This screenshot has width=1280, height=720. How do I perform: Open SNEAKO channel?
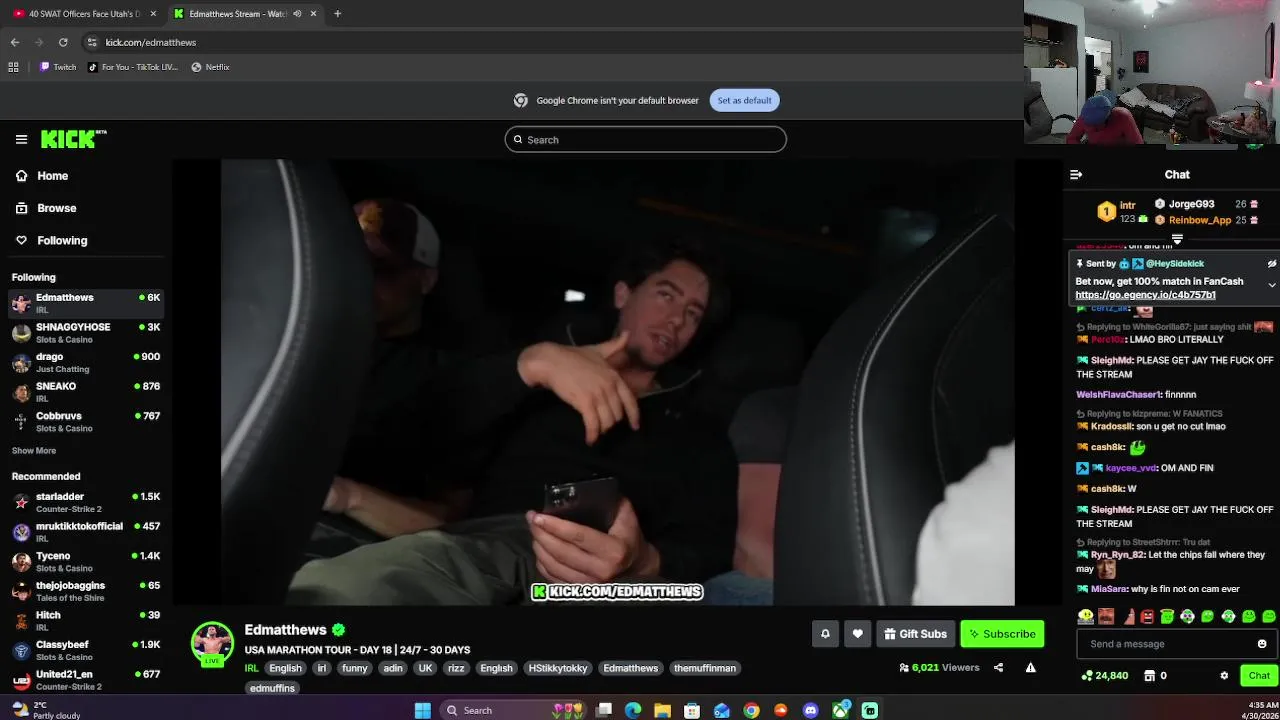[86, 392]
